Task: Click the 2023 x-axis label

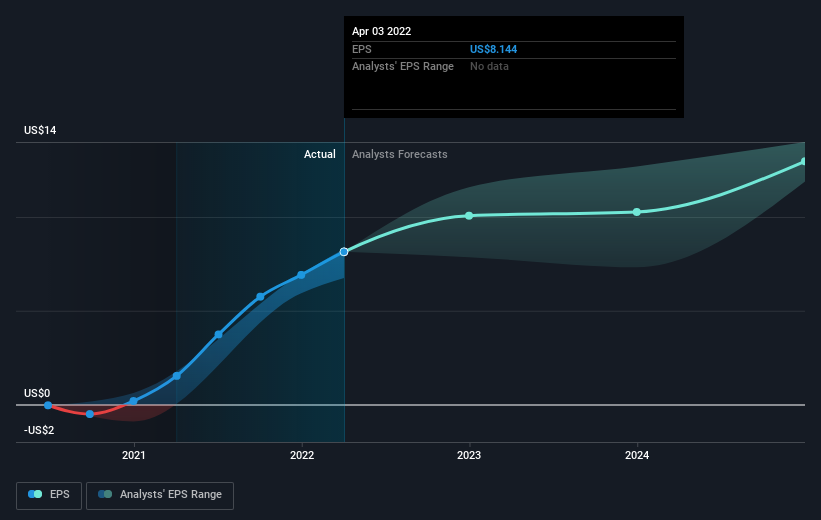Action: tap(469, 455)
